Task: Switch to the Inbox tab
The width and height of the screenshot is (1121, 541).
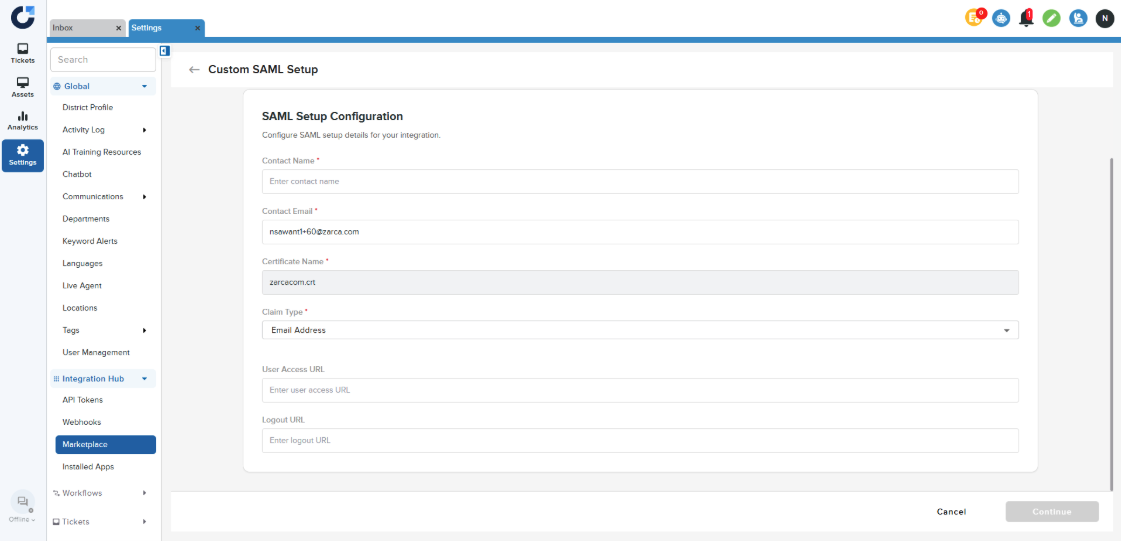Action: 90,28
